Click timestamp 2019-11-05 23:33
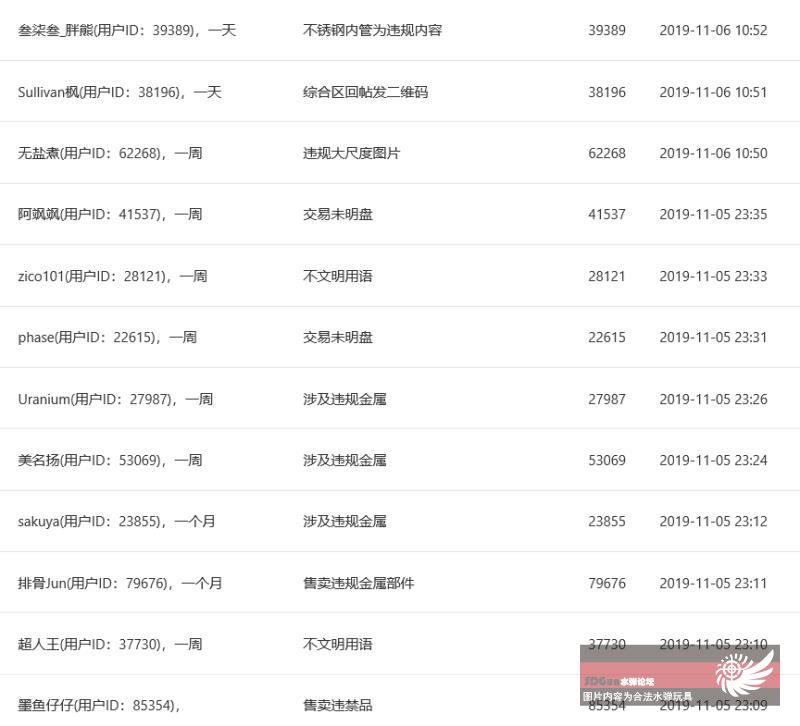The height and width of the screenshot is (726, 800). click(713, 277)
